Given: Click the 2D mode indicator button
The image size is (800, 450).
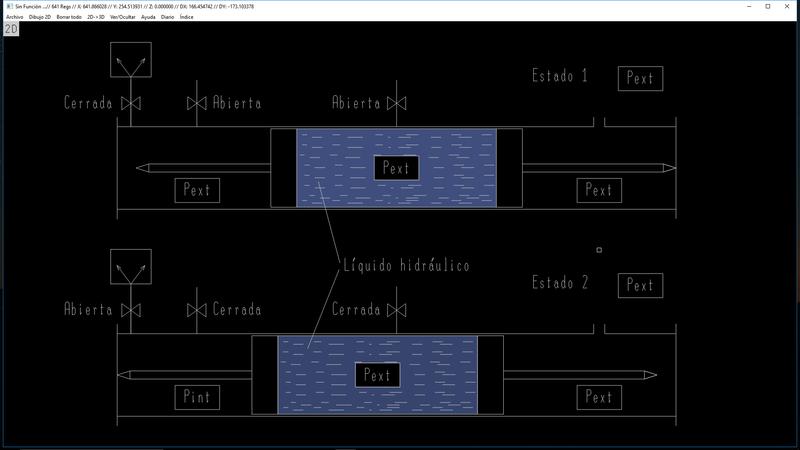Looking at the screenshot, I should pyautogui.click(x=12, y=29).
